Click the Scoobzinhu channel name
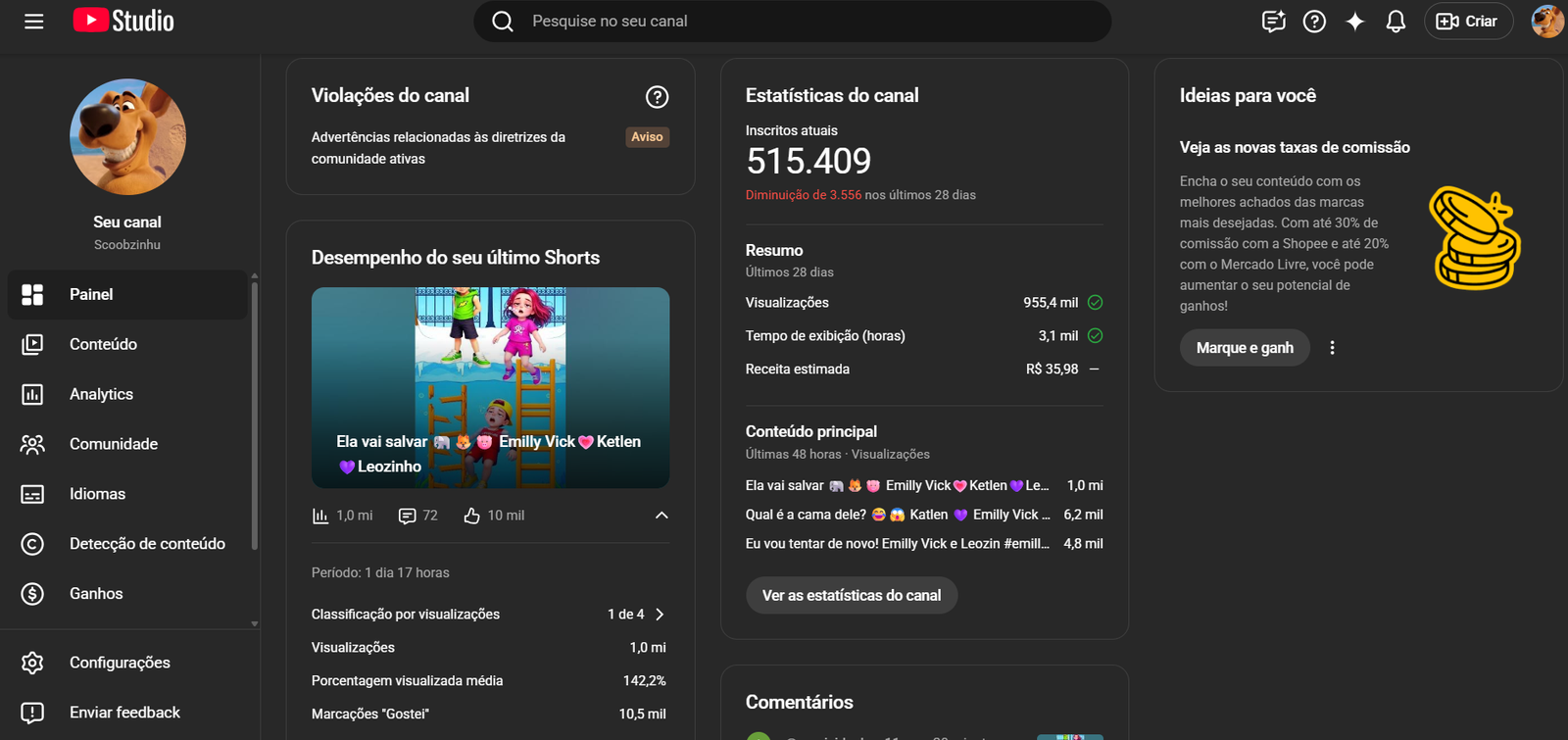 click(x=127, y=245)
